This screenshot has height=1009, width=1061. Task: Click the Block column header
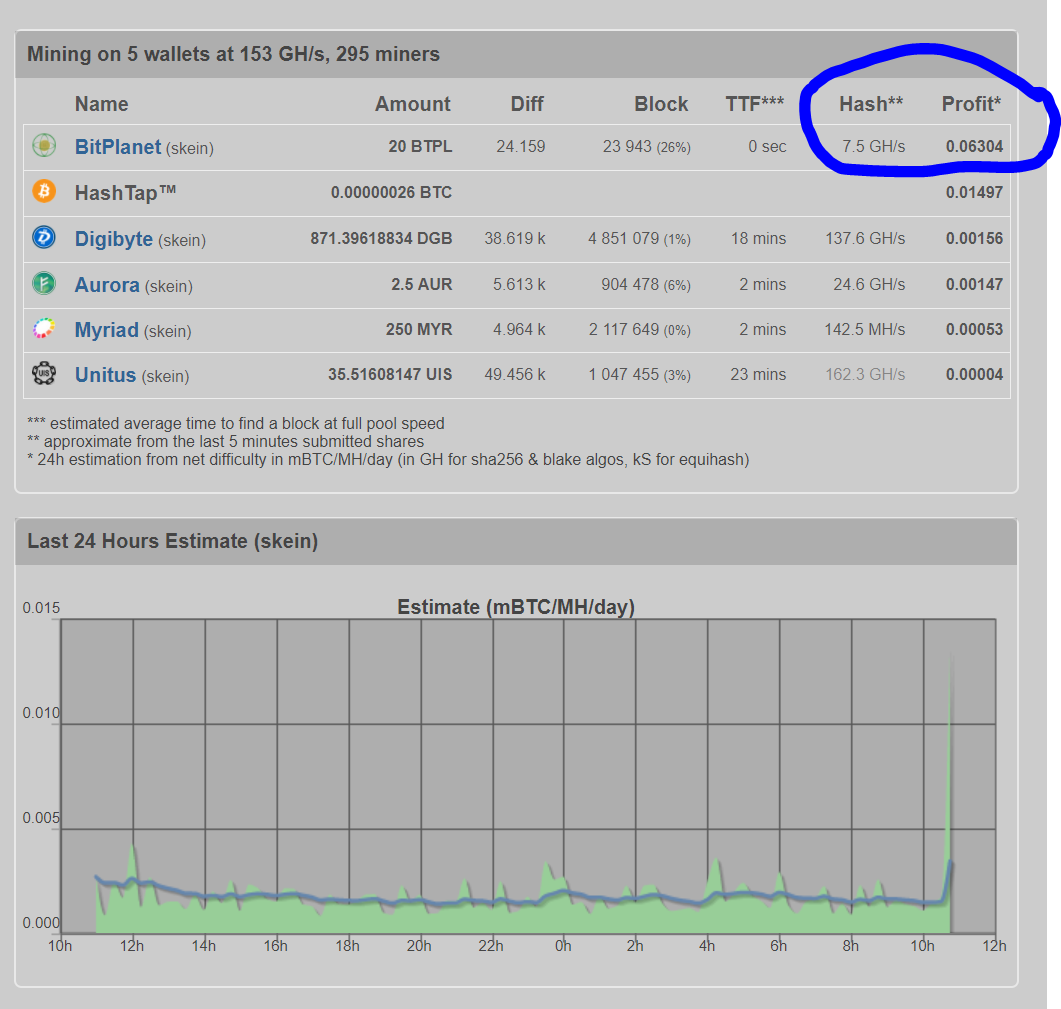[661, 104]
